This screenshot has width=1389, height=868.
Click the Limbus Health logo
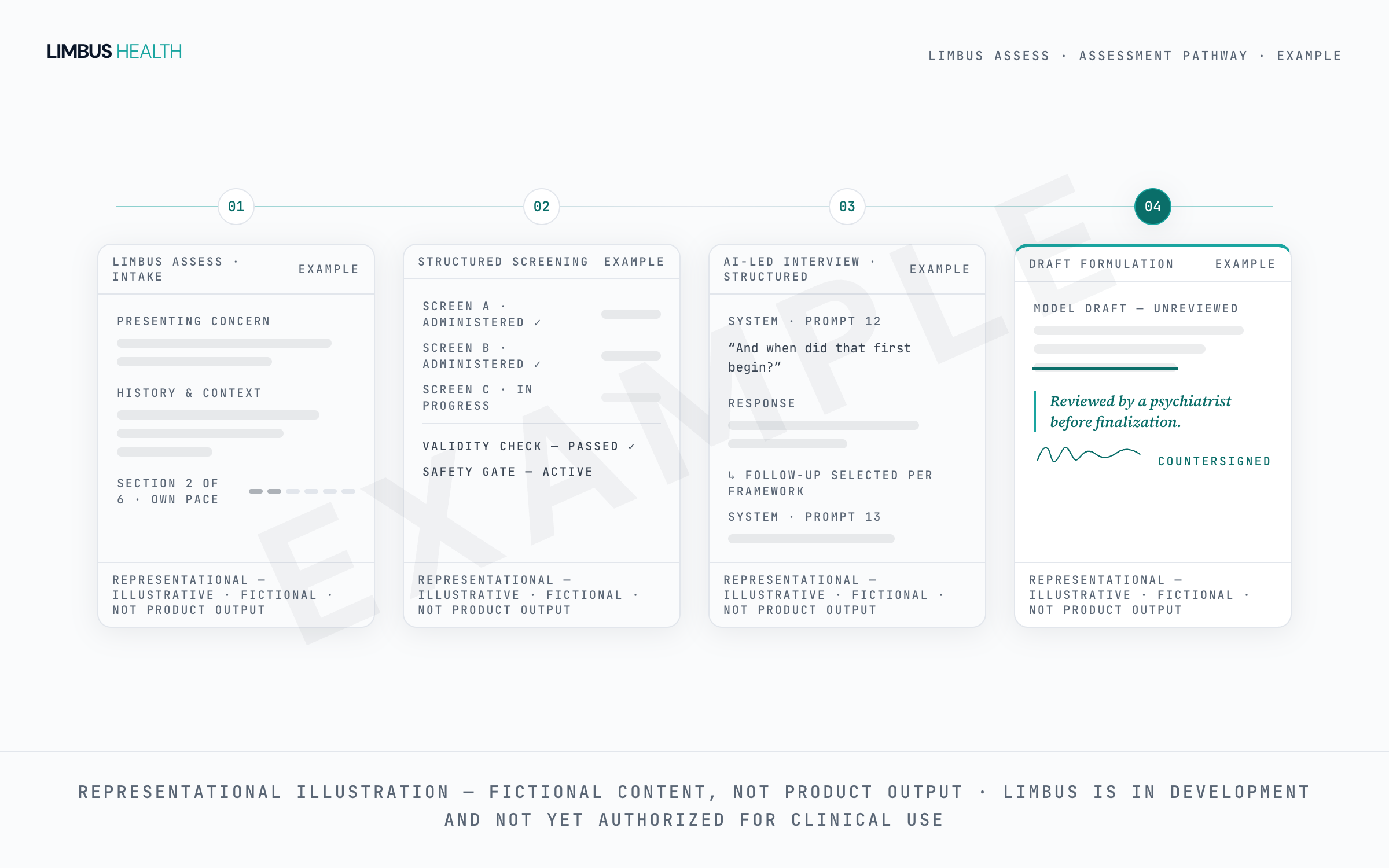[x=115, y=52]
